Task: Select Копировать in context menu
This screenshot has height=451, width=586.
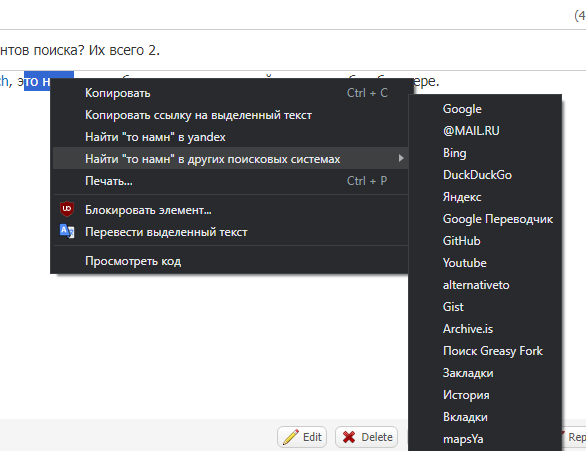Action: [230, 93]
